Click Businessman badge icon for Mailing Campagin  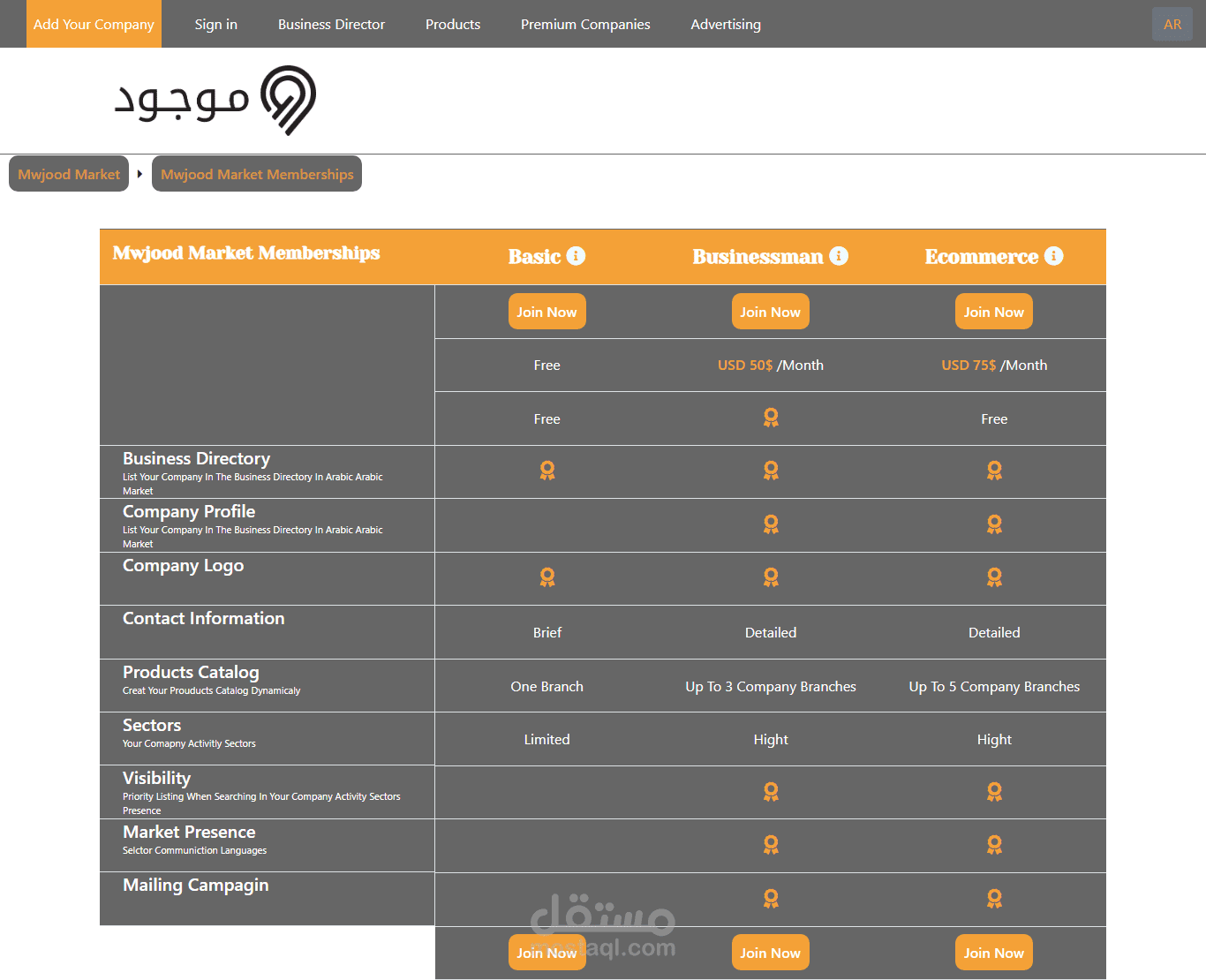click(771, 899)
